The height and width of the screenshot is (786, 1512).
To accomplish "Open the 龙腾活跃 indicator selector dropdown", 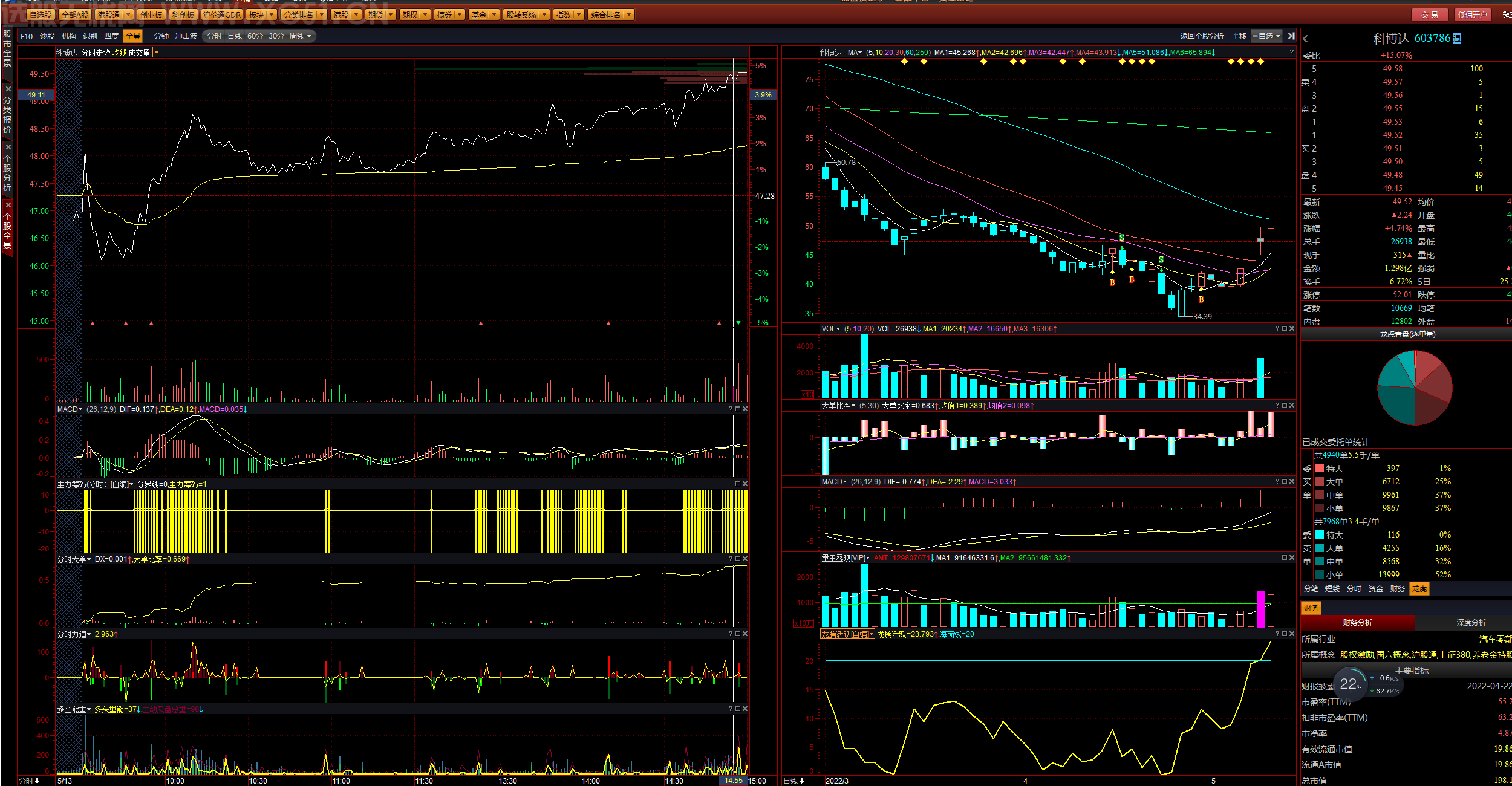I will [x=847, y=634].
